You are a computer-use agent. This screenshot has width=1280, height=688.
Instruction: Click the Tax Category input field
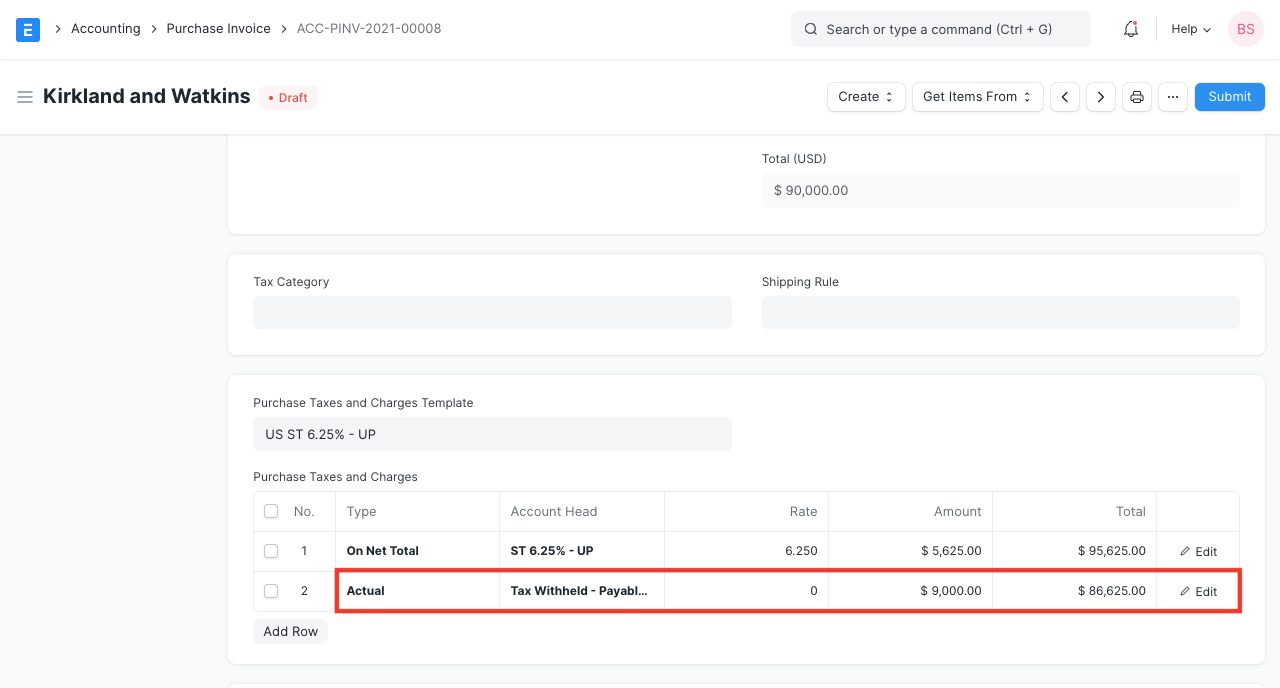pyautogui.click(x=492, y=312)
